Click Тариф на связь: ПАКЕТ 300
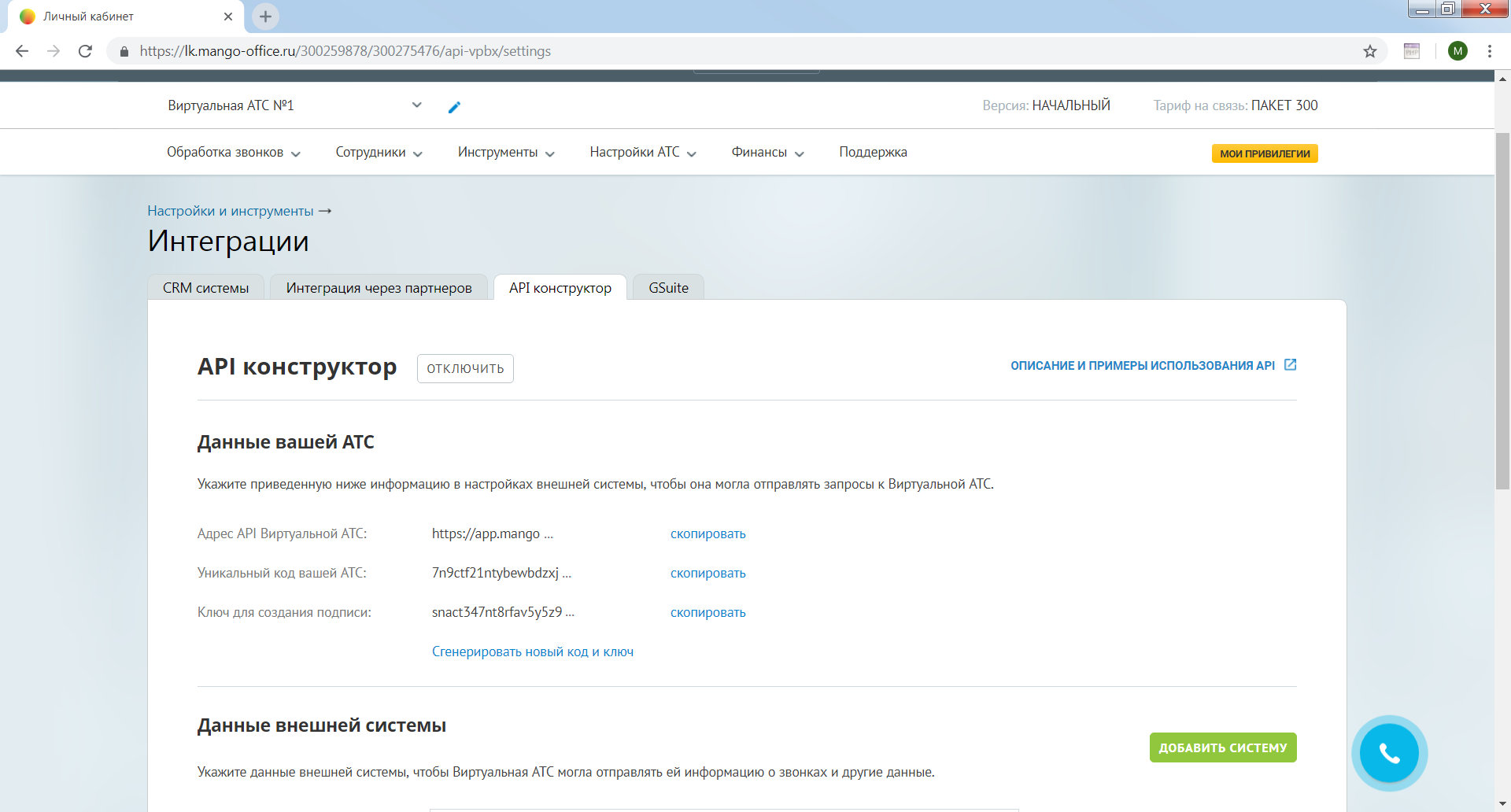The width and height of the screenshot is (1511, 812). (1236, 105)
